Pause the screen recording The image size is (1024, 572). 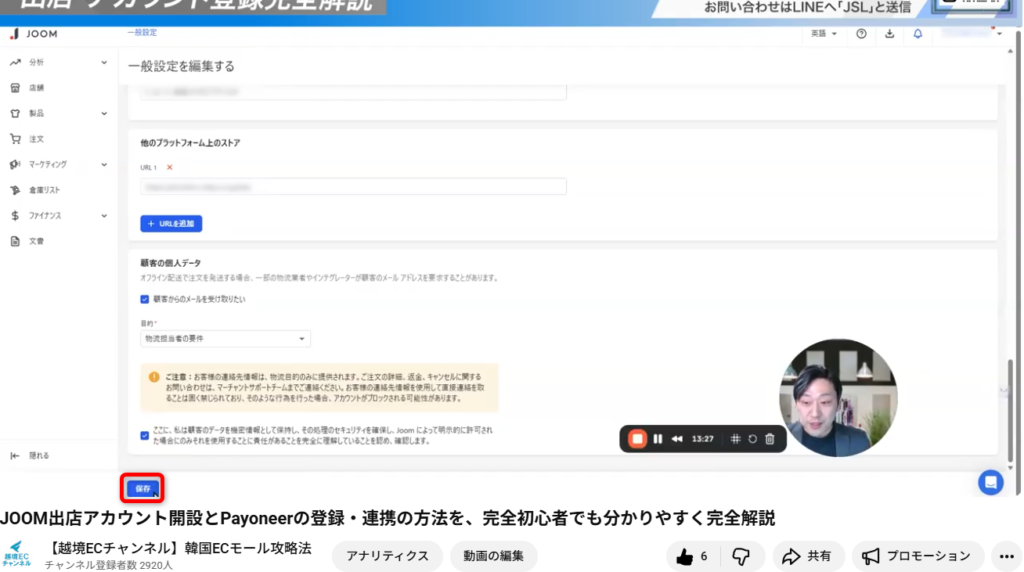click(658, 438)
